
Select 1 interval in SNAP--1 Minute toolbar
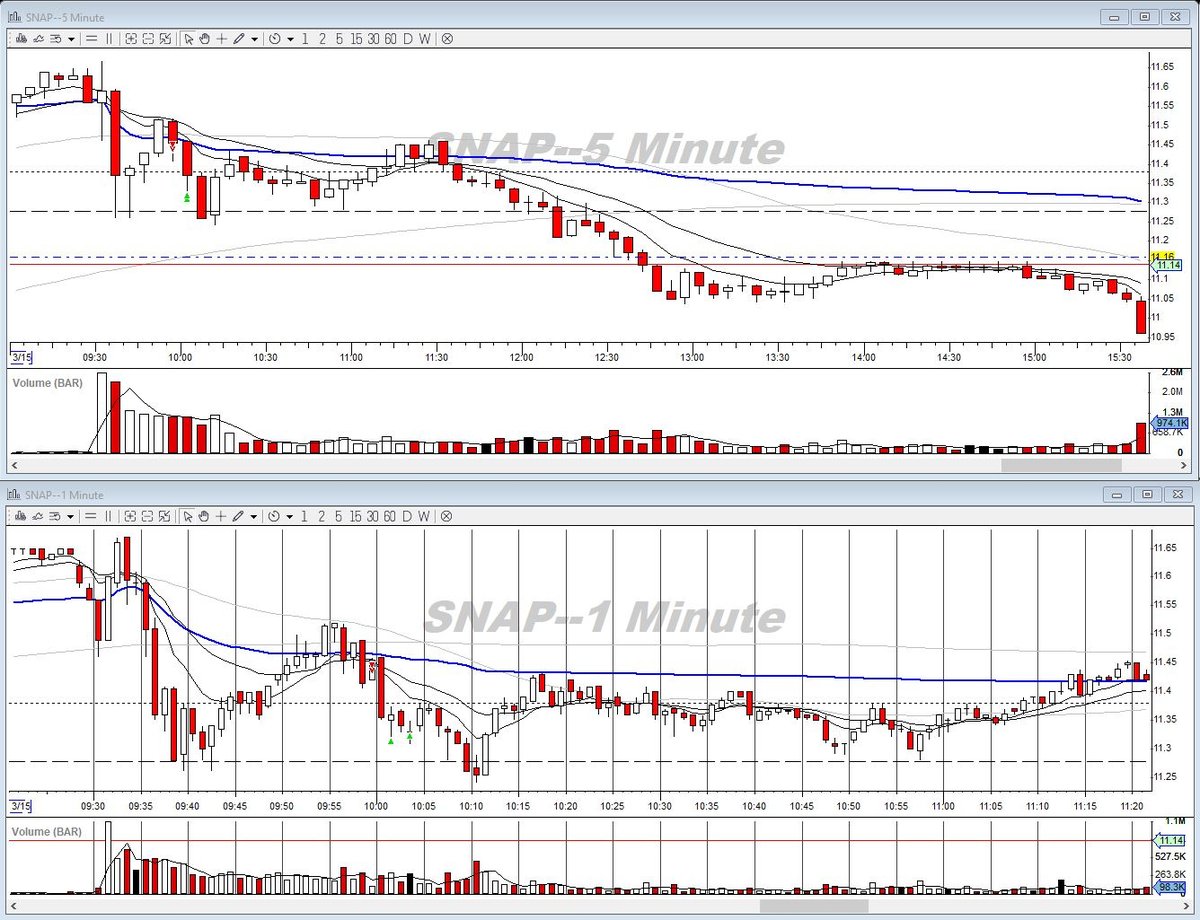coord(305,516)
